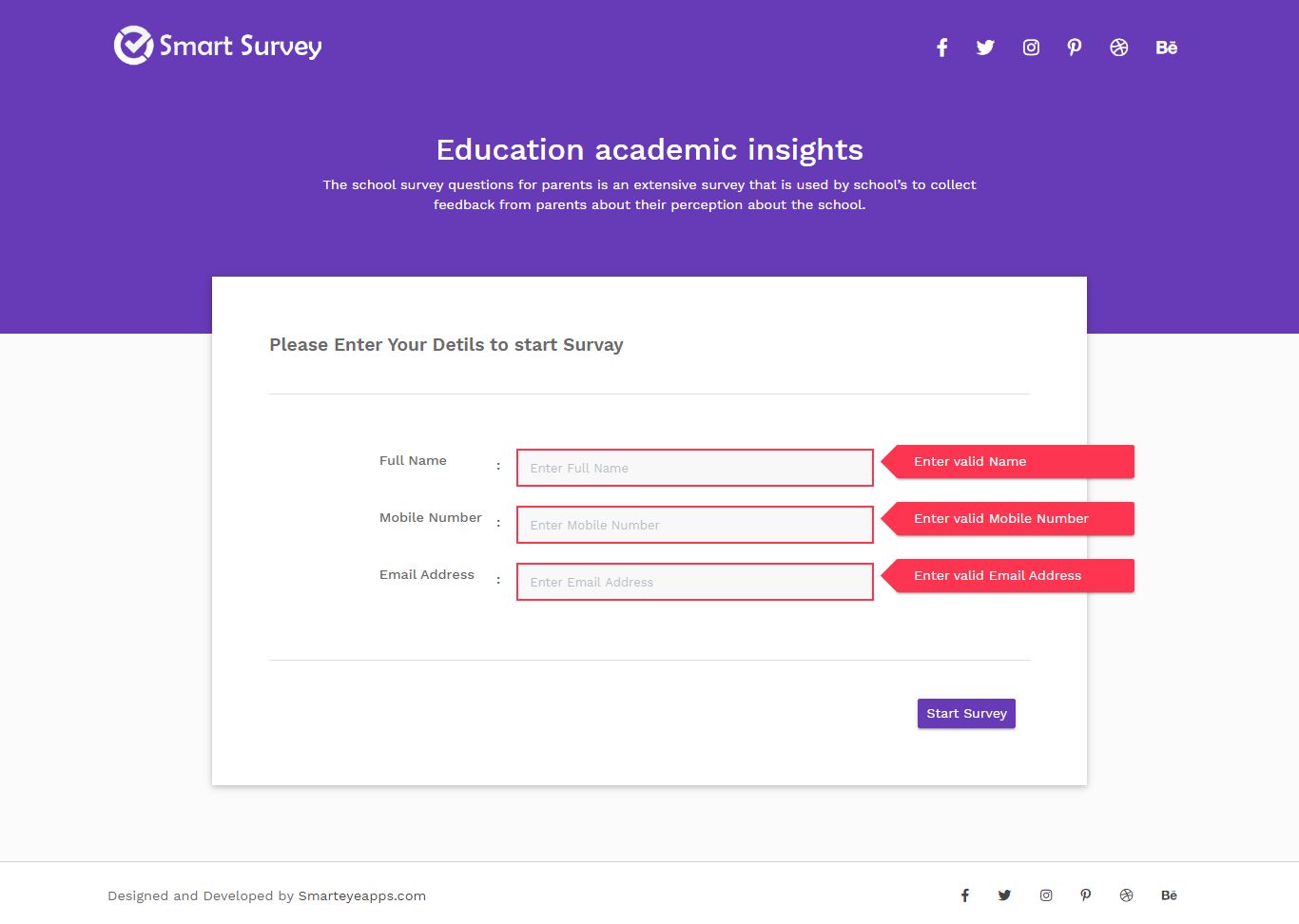Open Pinterest from the header icons

[x=1075, y=48]
